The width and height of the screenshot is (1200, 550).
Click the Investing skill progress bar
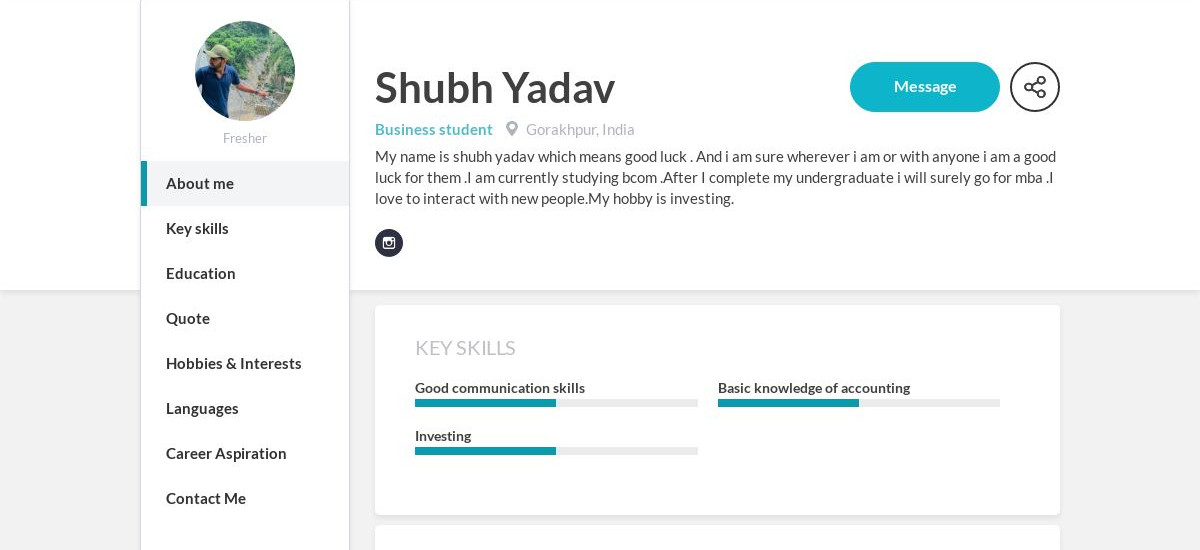pyautogui.click(x=556, y=451)
